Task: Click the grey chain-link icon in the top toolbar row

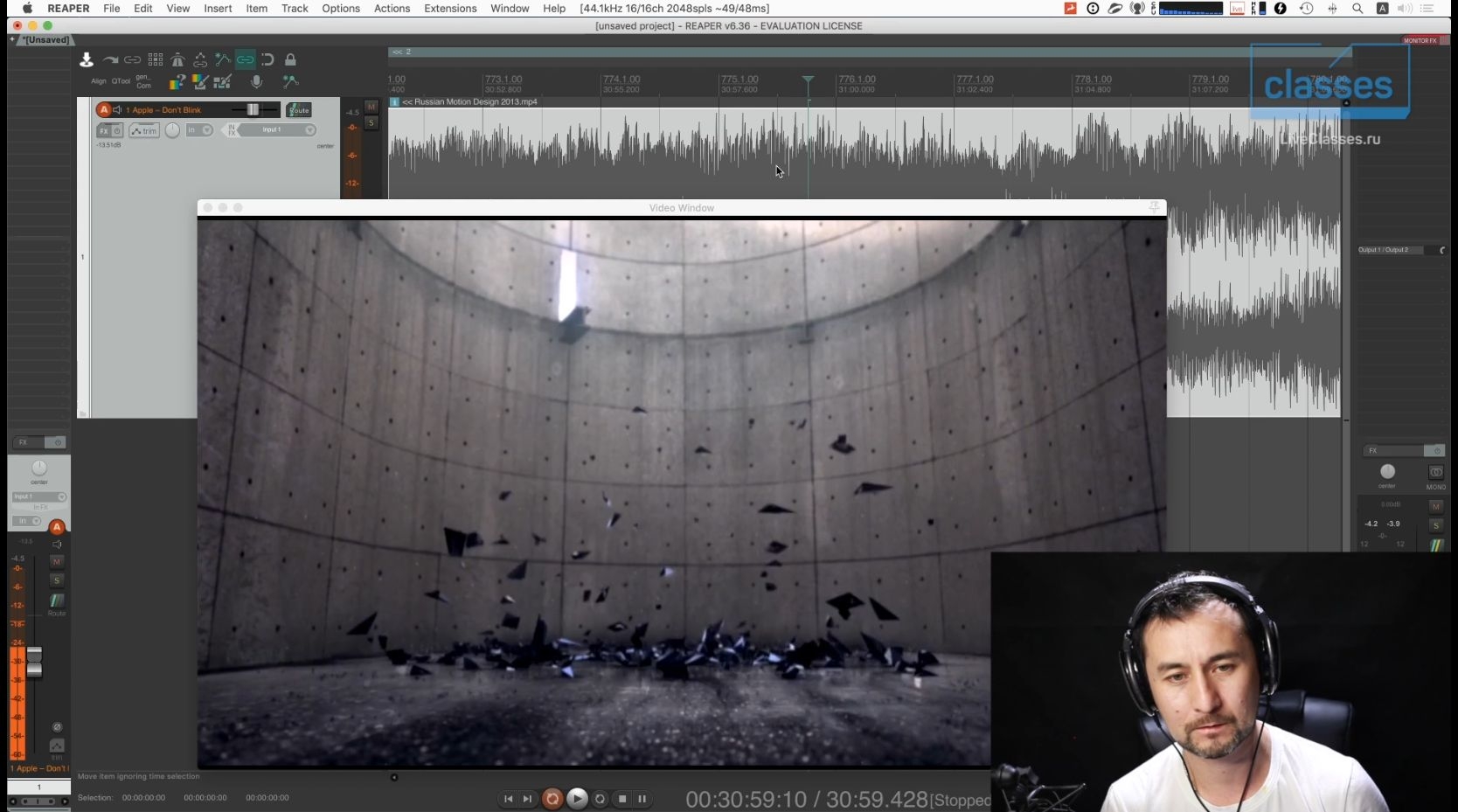Action: point(133,59)
